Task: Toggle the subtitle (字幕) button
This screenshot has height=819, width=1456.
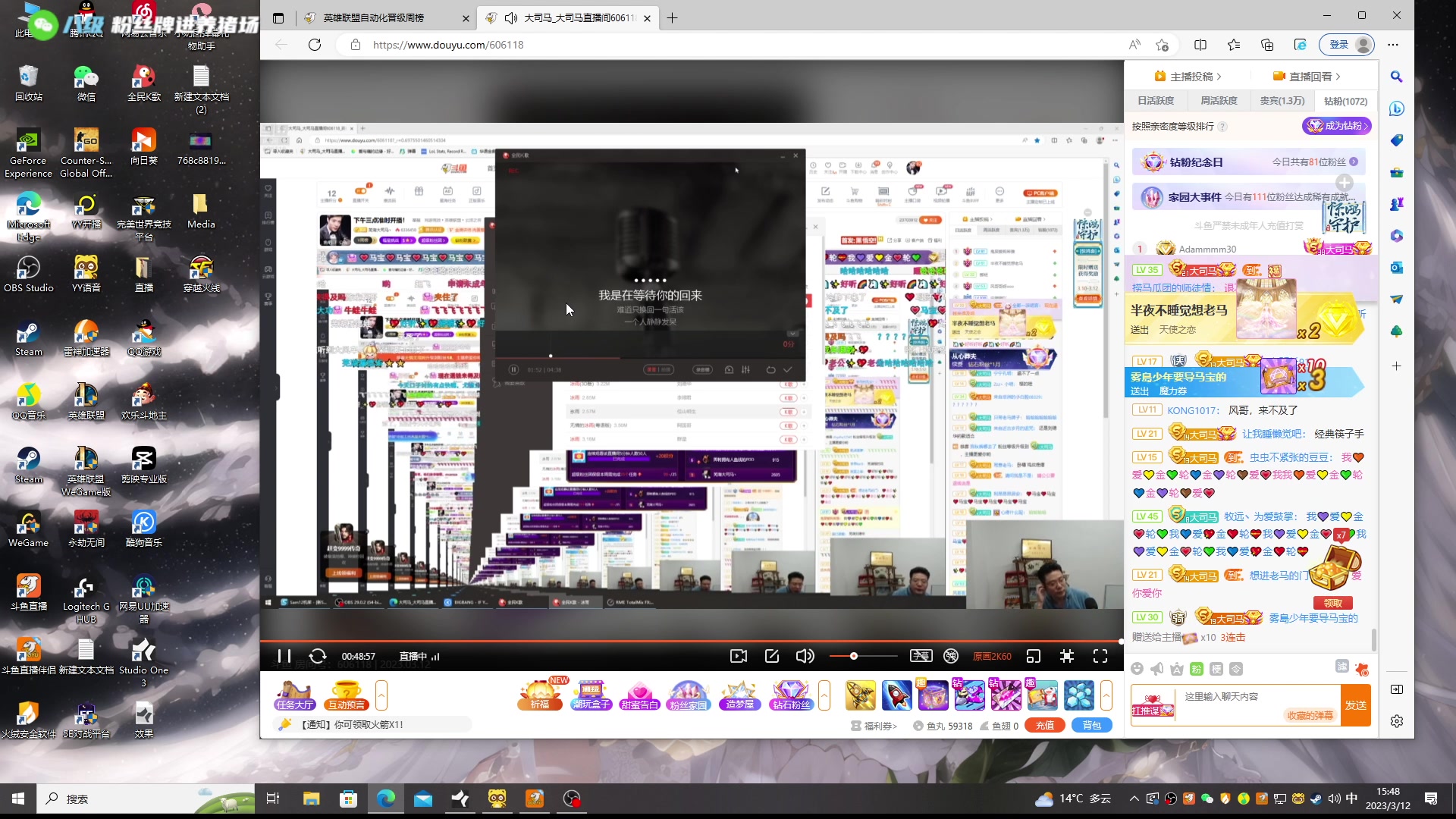Action: [x=921, y=656]
